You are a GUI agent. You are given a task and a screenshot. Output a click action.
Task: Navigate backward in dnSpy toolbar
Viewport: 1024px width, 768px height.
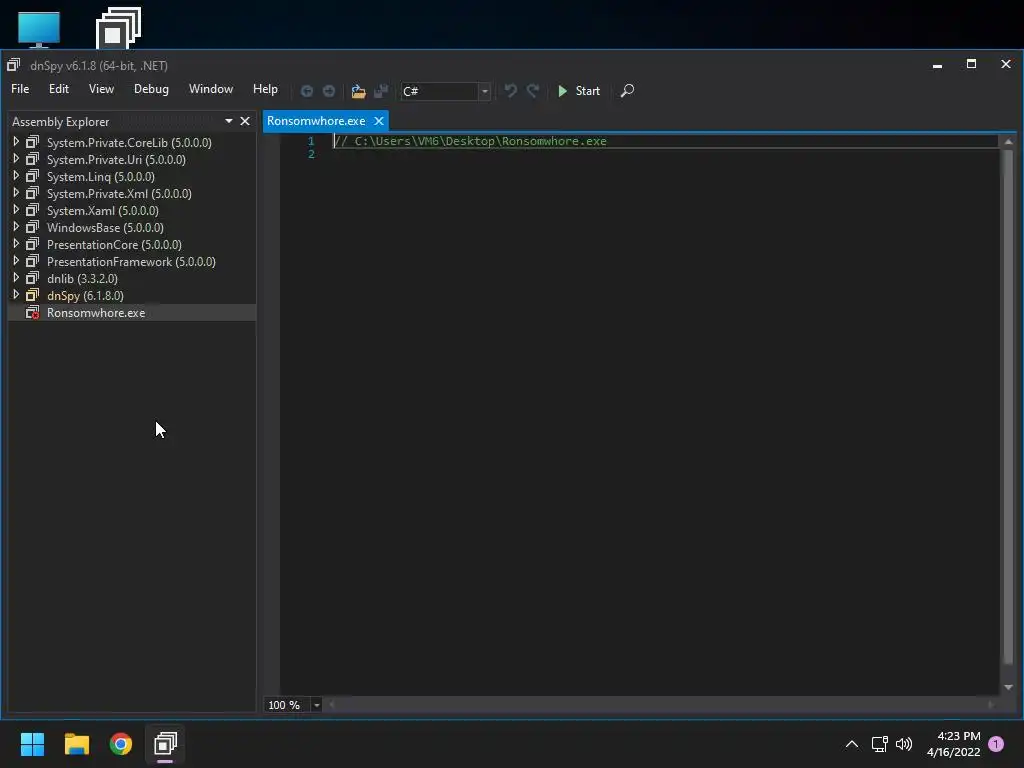coord(306,91)
